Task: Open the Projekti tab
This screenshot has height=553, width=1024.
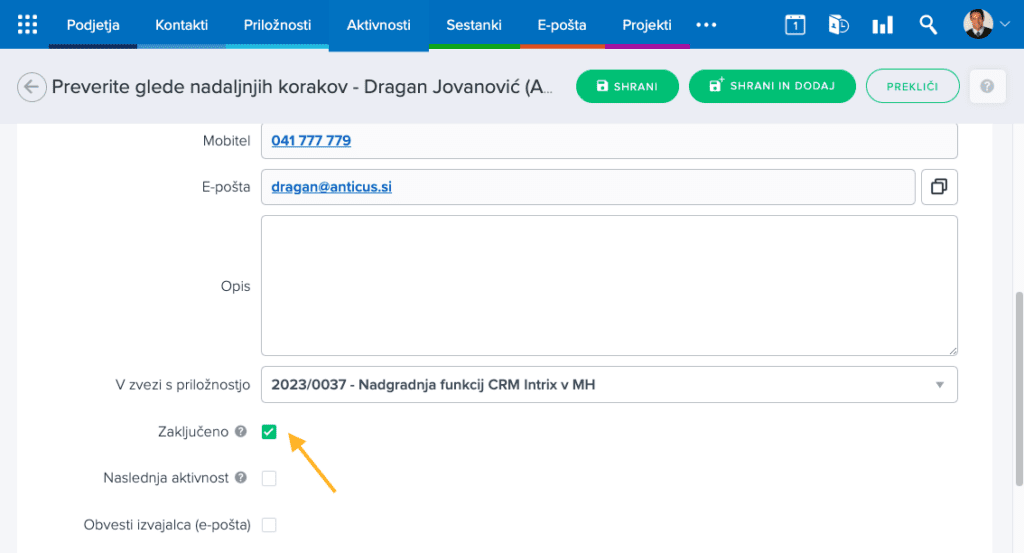Action: pos(647,25)
